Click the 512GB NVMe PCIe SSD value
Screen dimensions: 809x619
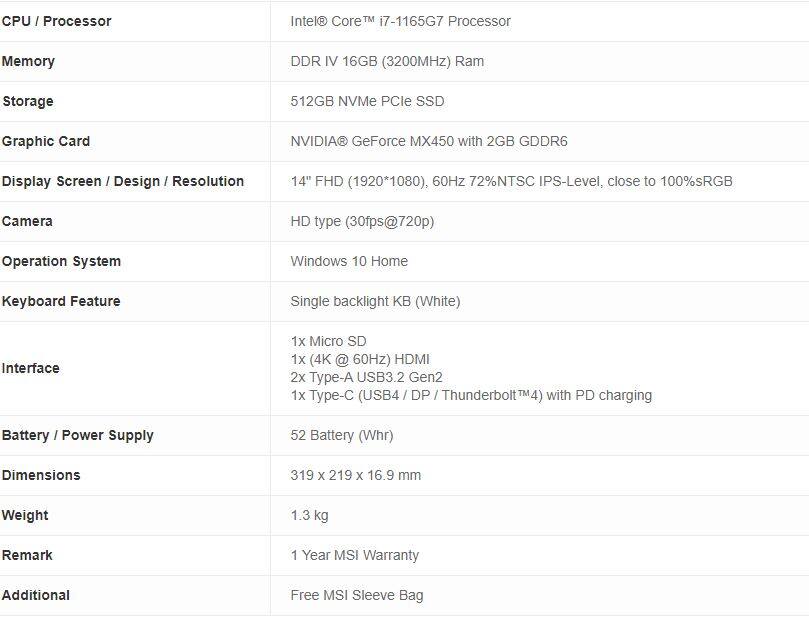coord(367,101)
